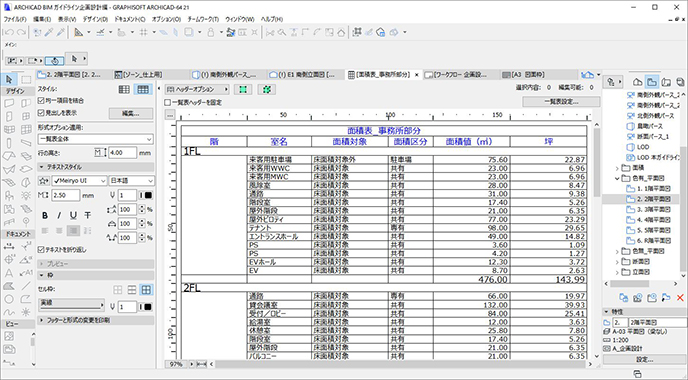Click the black text pen color swatch
The image size is (688, 380).
coord(147,195)
